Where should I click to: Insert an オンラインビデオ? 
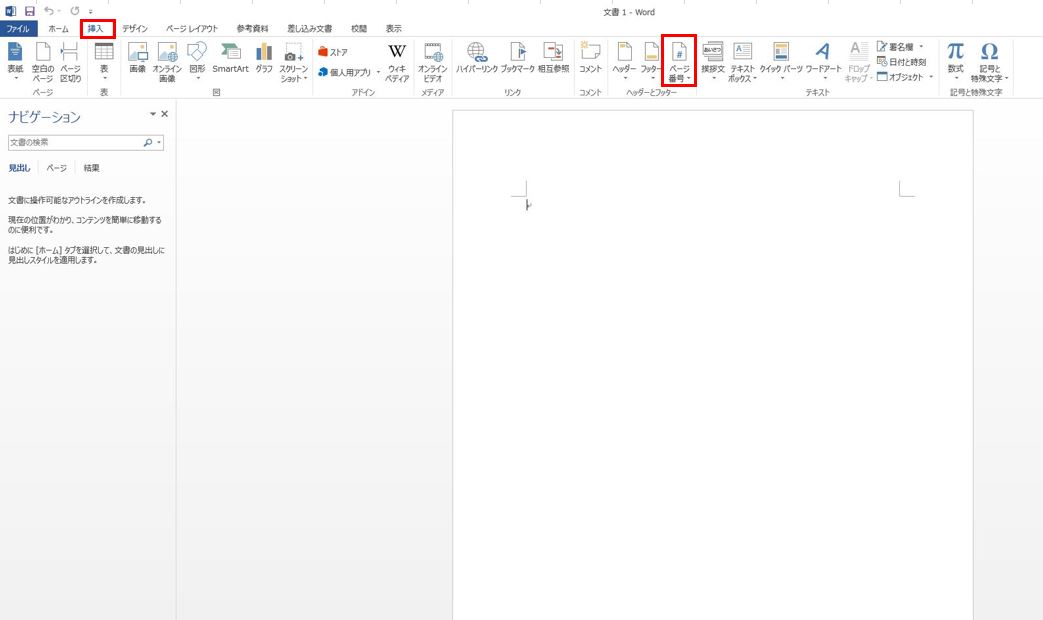pyautogui.click(x=434, y=60)
